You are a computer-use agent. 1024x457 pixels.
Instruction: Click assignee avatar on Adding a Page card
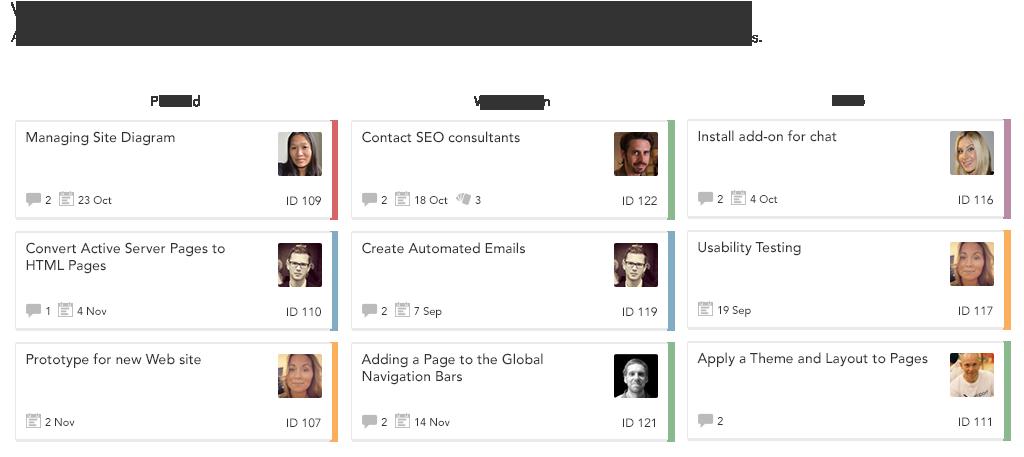coord(636,376)
